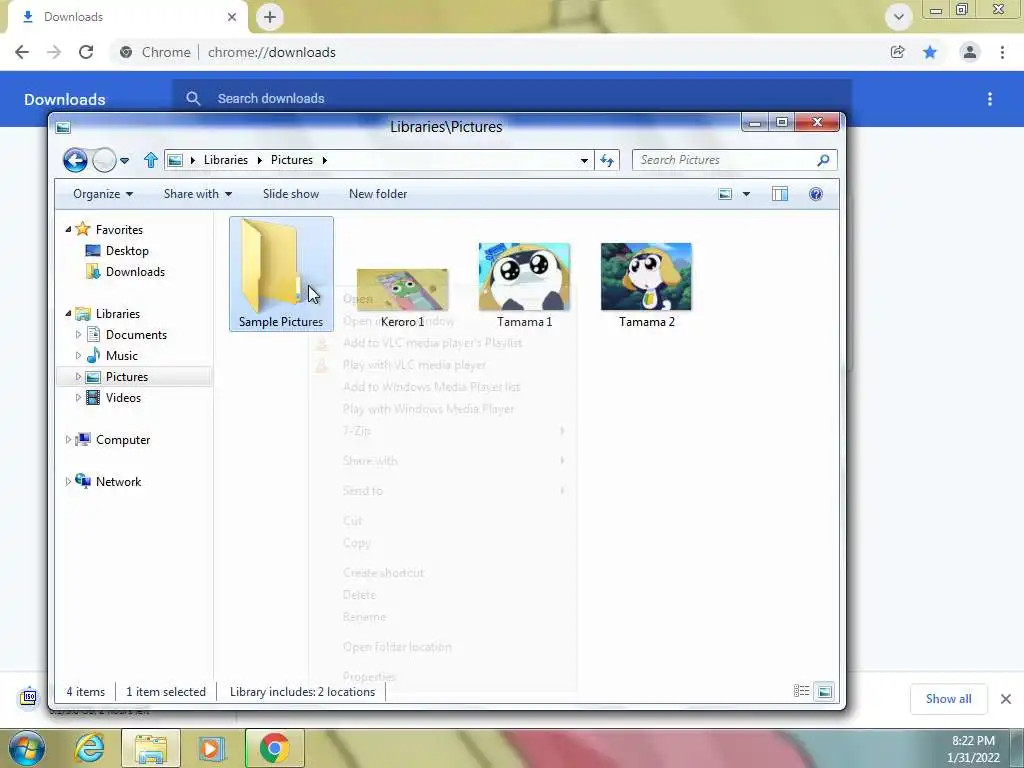1024x768 pixels.
Task: Dismiss the Chrome download shelf
Action: (x=1006, y=699)
